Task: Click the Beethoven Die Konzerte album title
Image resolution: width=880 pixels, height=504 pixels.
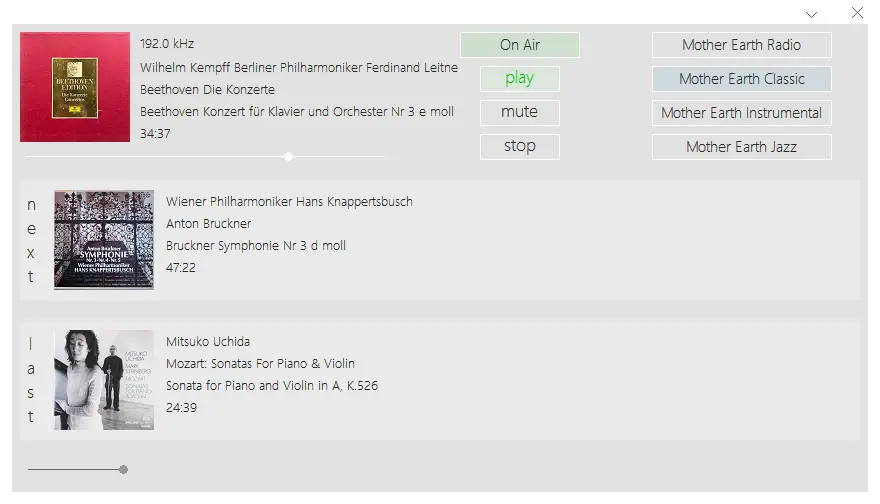Action: (207, 90)
